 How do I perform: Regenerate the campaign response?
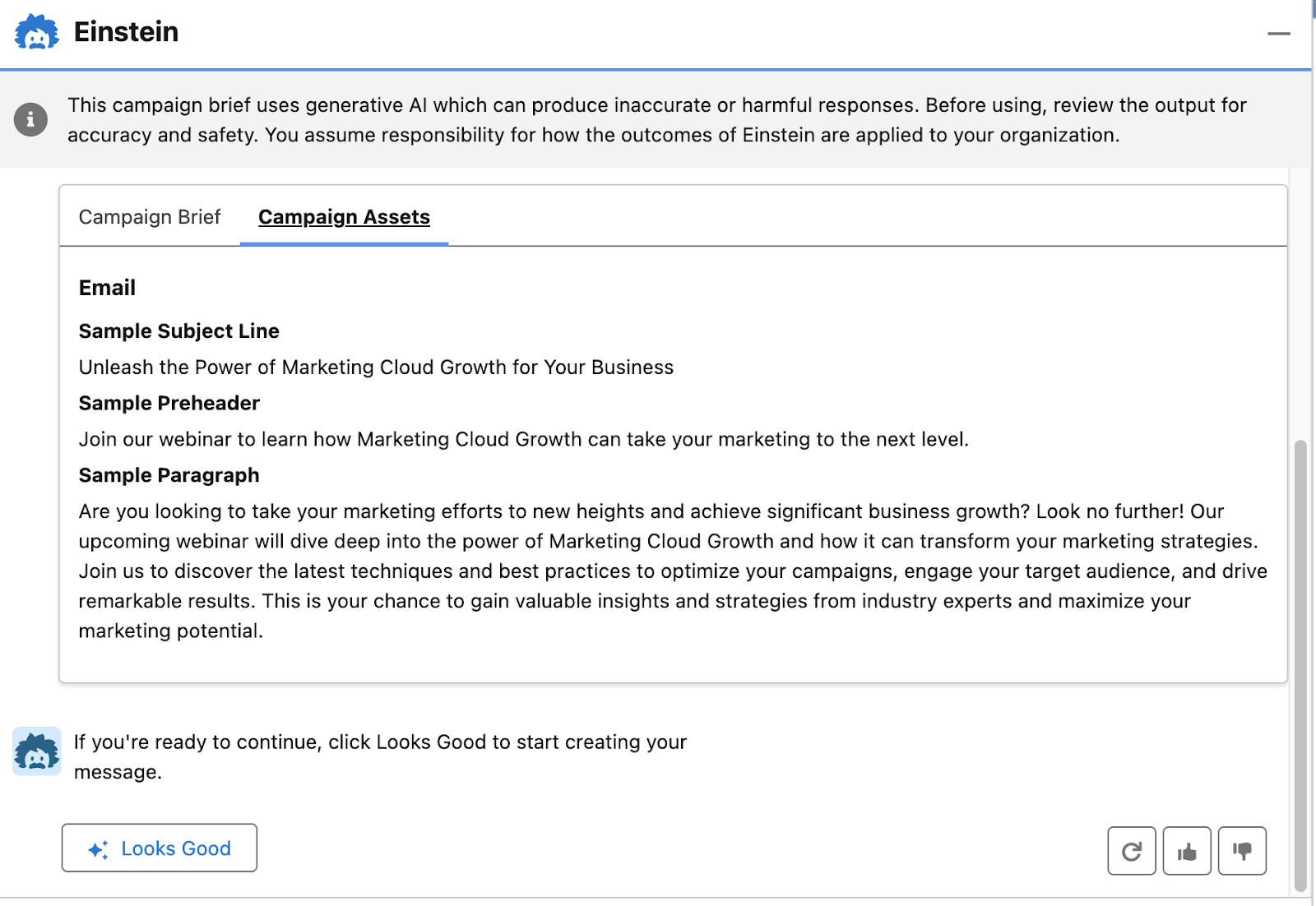click(1132, 851)
